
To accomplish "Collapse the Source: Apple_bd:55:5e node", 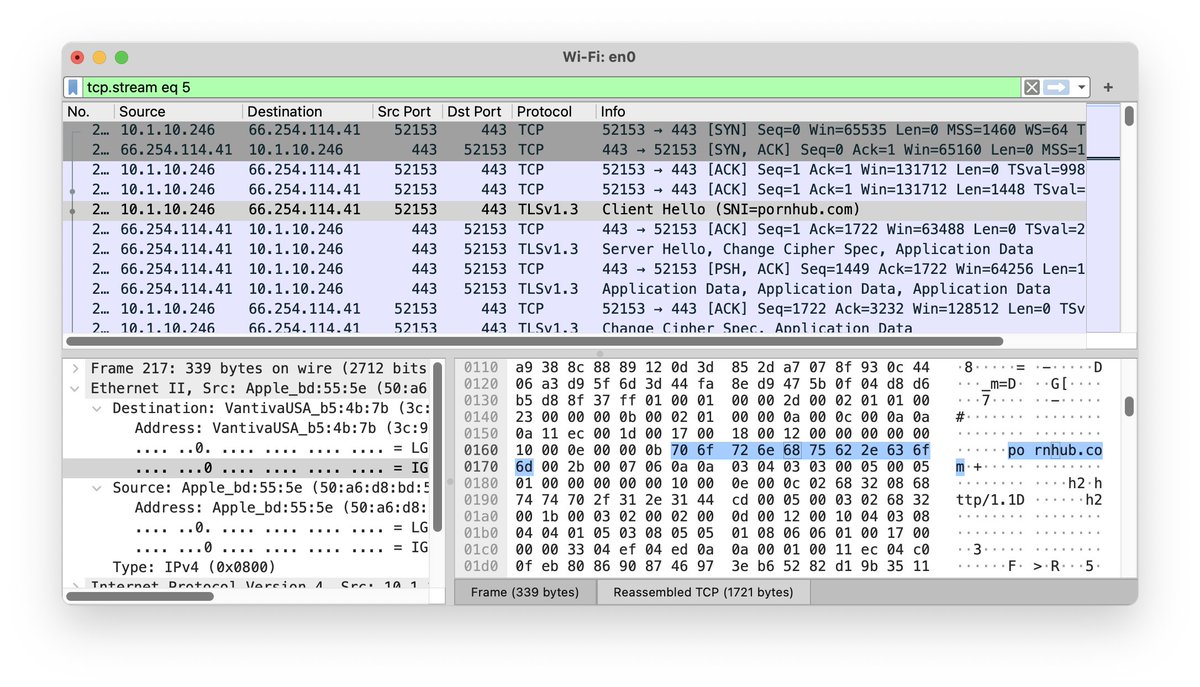I will [96, 489].
